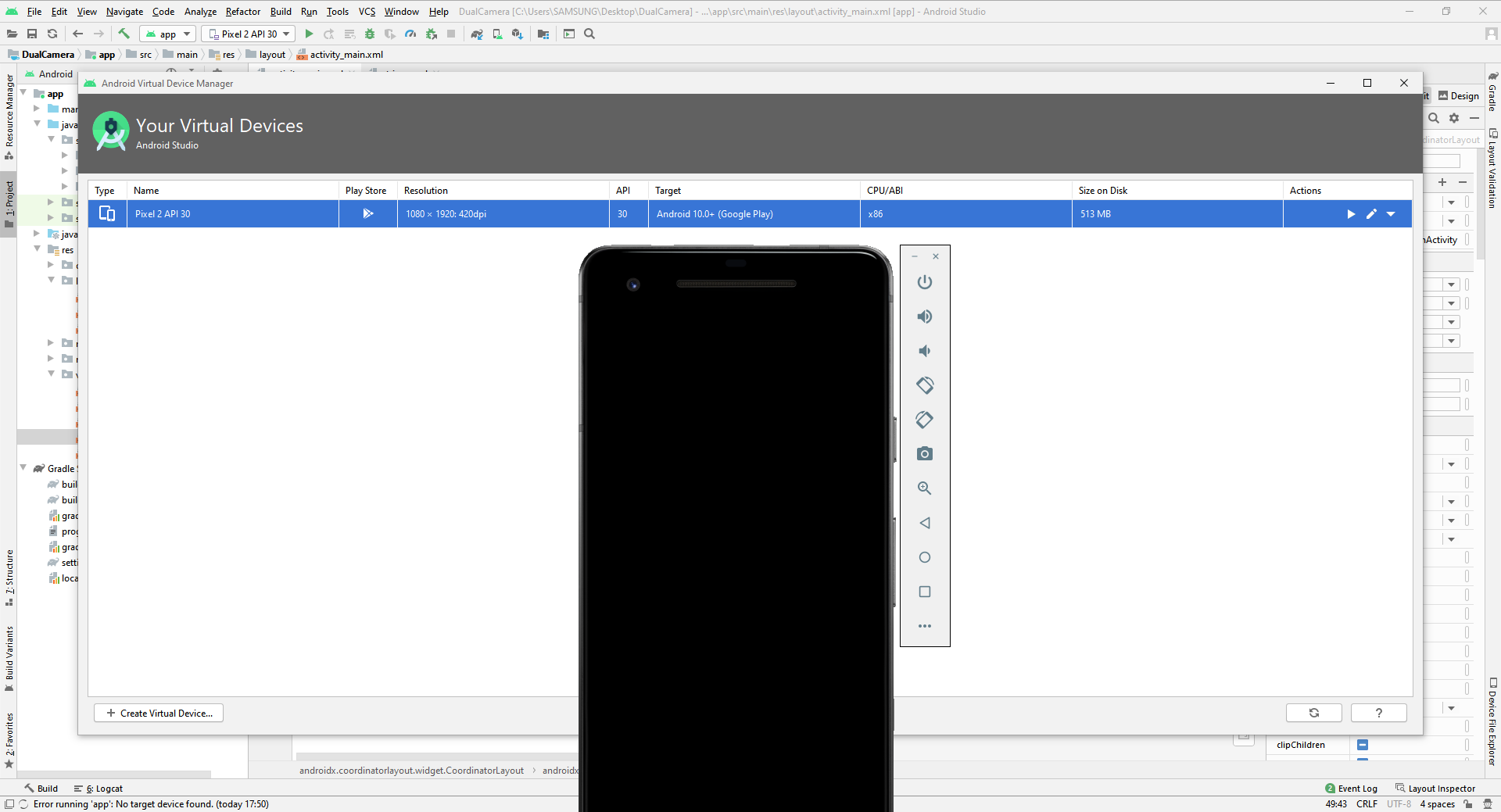
Task: Open the Refactor menu
Action: coord(243,12)
